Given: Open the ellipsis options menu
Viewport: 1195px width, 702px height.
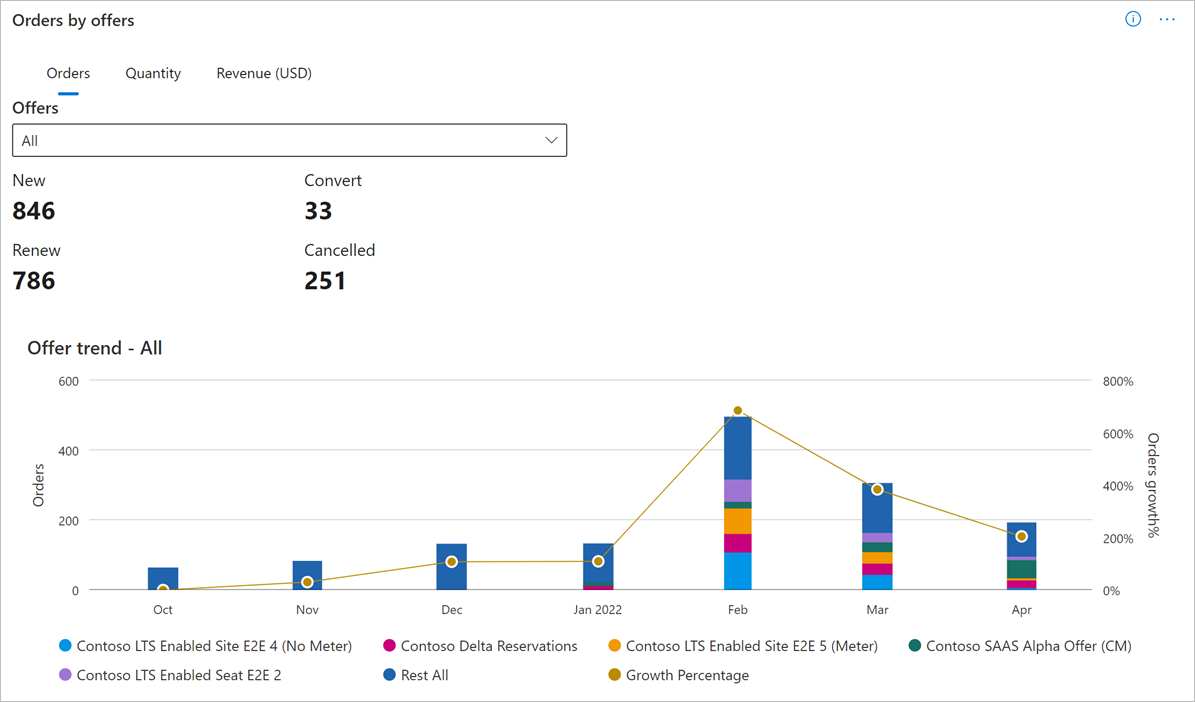Looking at the screenshot, I should [1167, 19].
